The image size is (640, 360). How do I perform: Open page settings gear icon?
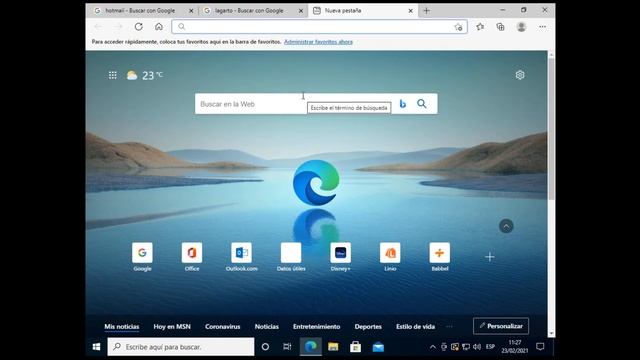click(520, 75)
